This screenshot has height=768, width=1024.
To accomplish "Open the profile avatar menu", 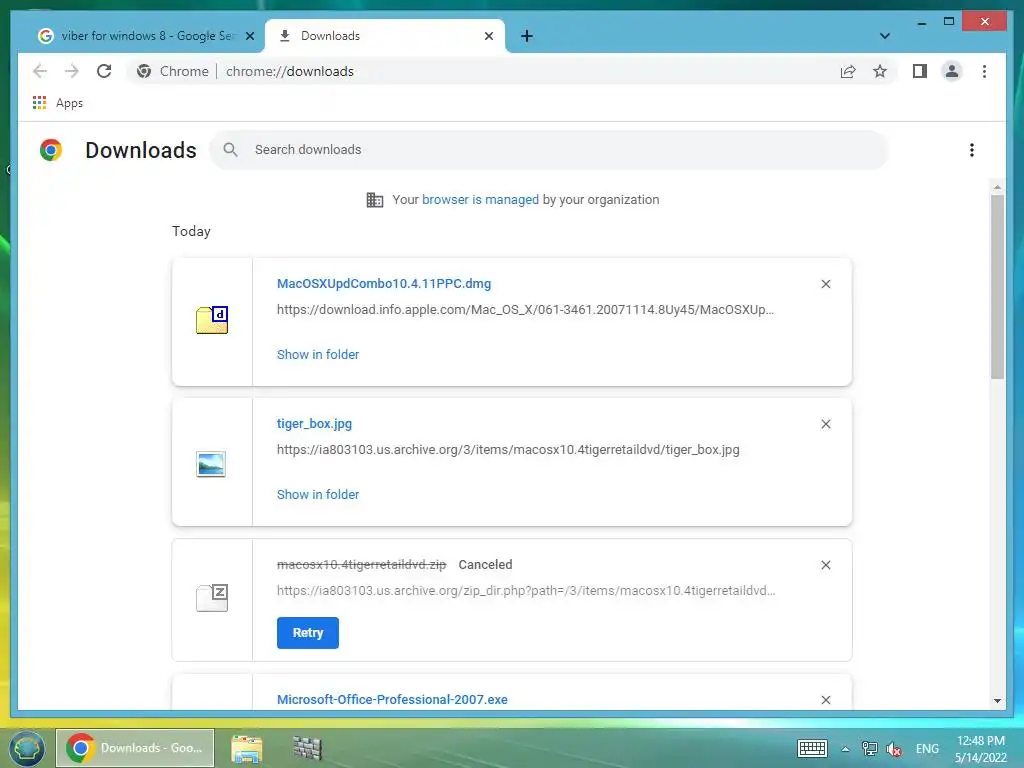I will click(x=952, y=71).
